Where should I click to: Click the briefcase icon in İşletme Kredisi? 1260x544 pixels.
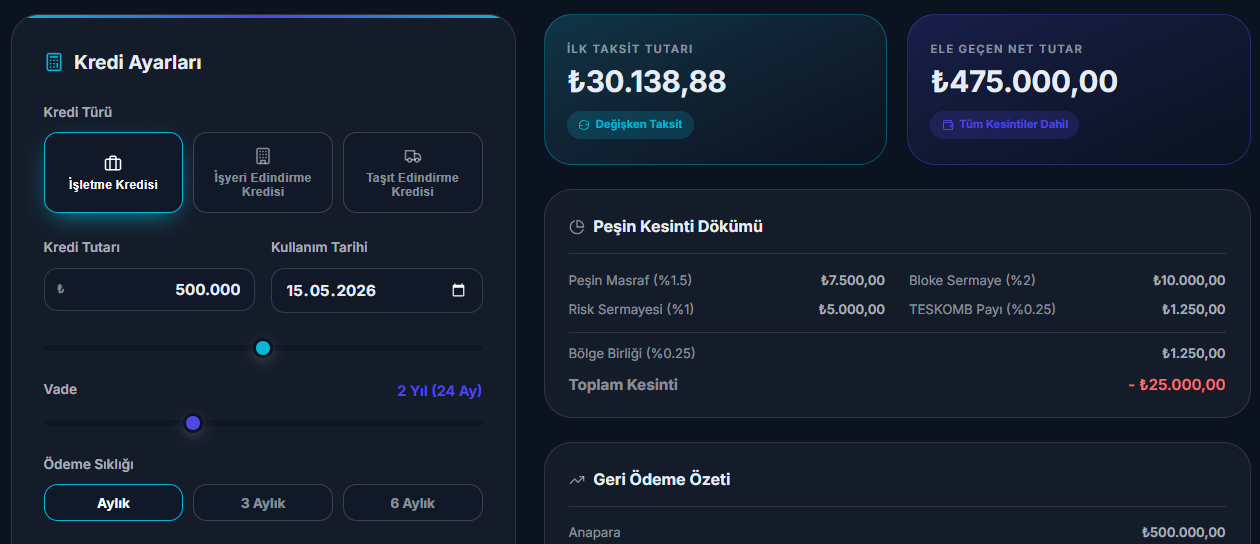113,163
